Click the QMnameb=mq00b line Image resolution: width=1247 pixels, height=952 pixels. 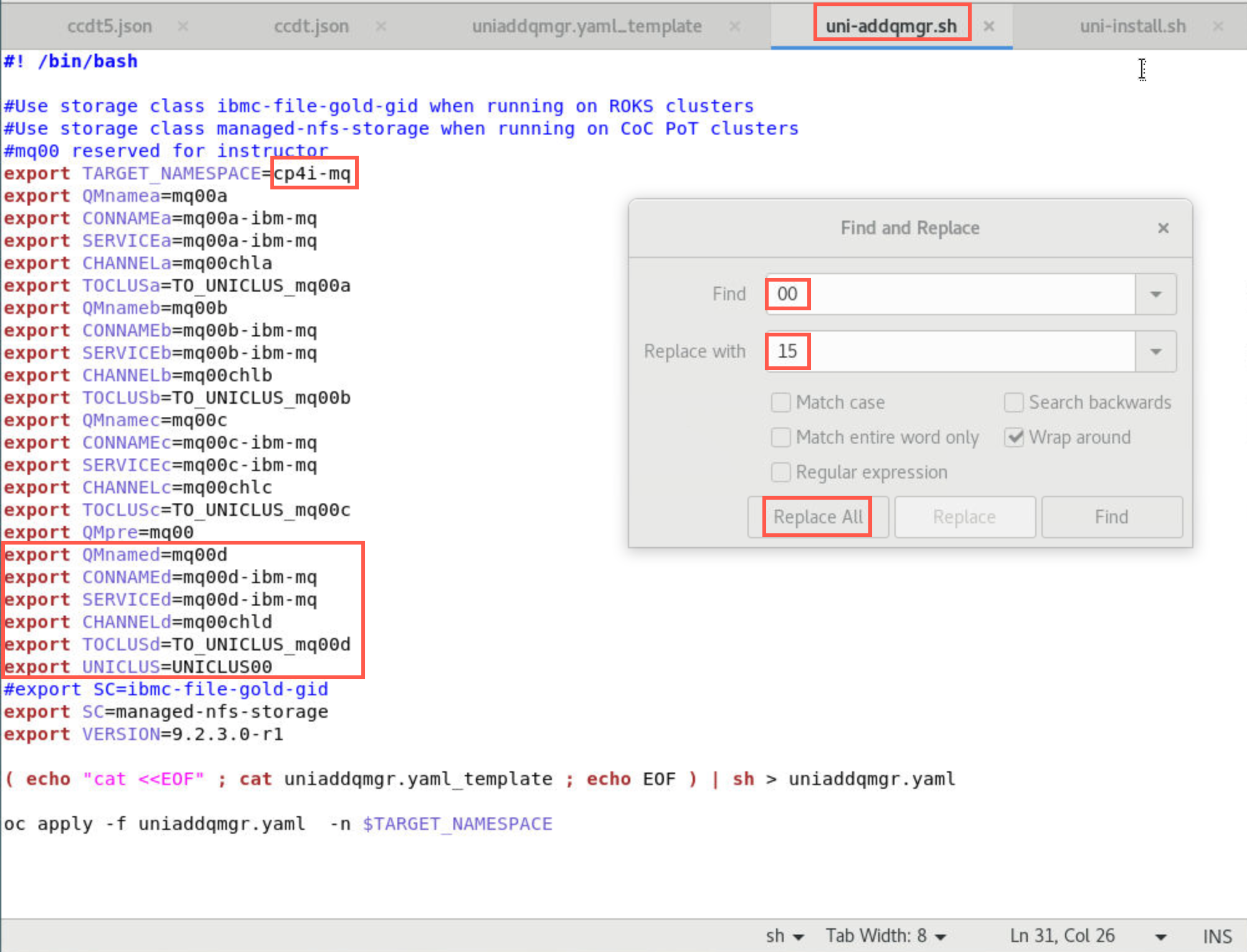click(115, 308)
